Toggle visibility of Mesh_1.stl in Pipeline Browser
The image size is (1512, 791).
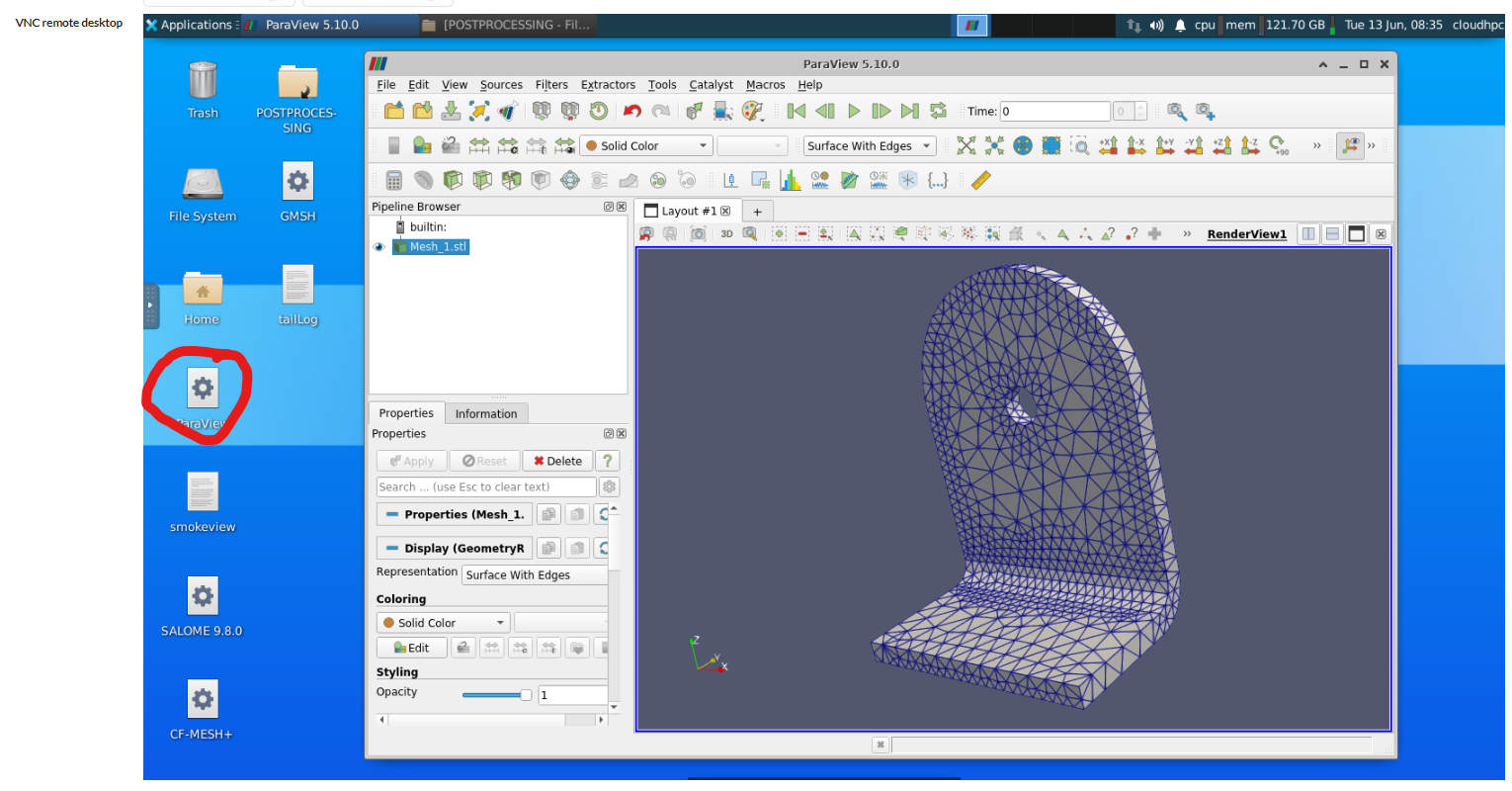pos(378,246)
